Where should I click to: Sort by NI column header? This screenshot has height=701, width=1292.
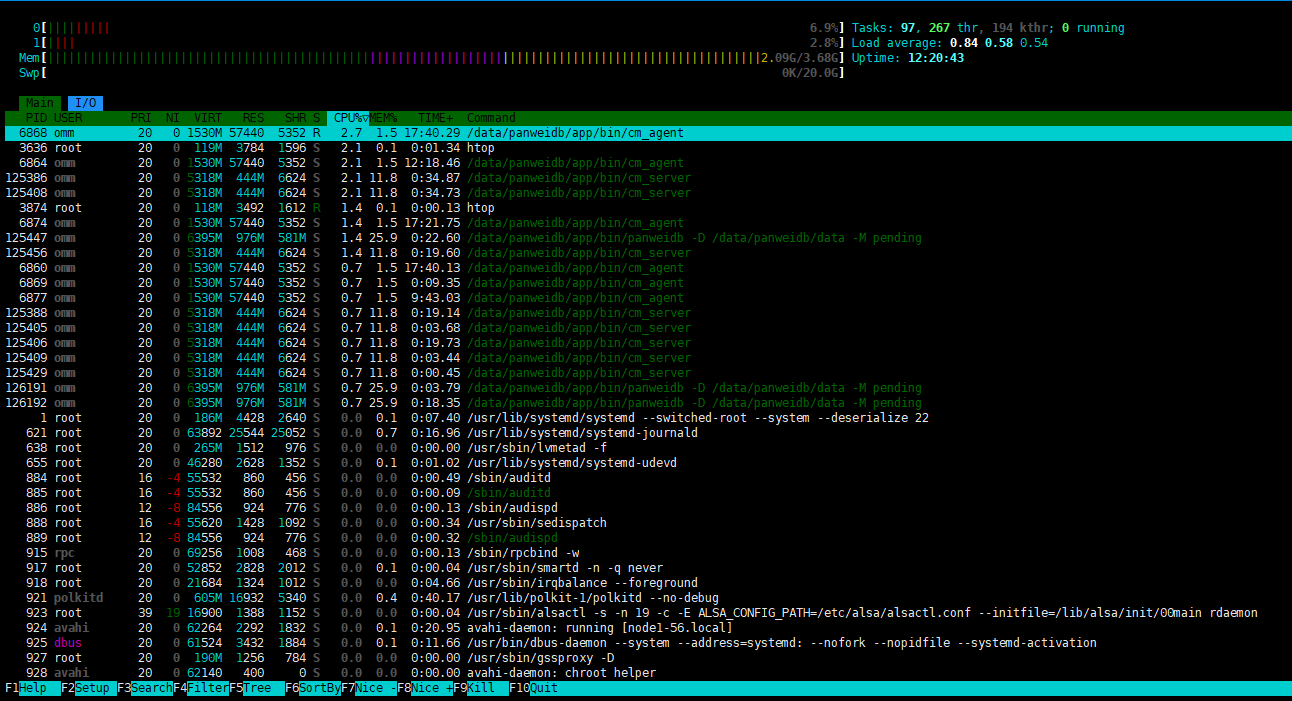173,118
